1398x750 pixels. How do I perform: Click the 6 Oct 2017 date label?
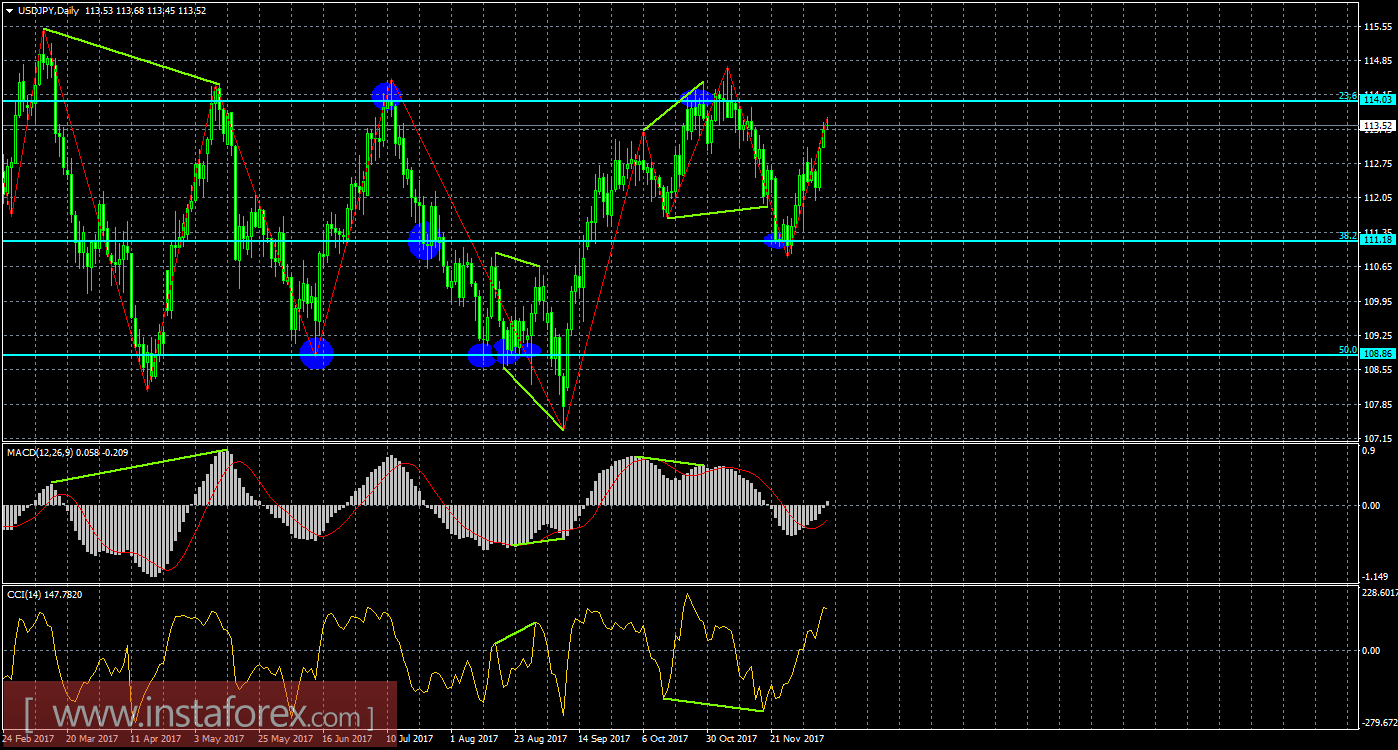(665, 739)
